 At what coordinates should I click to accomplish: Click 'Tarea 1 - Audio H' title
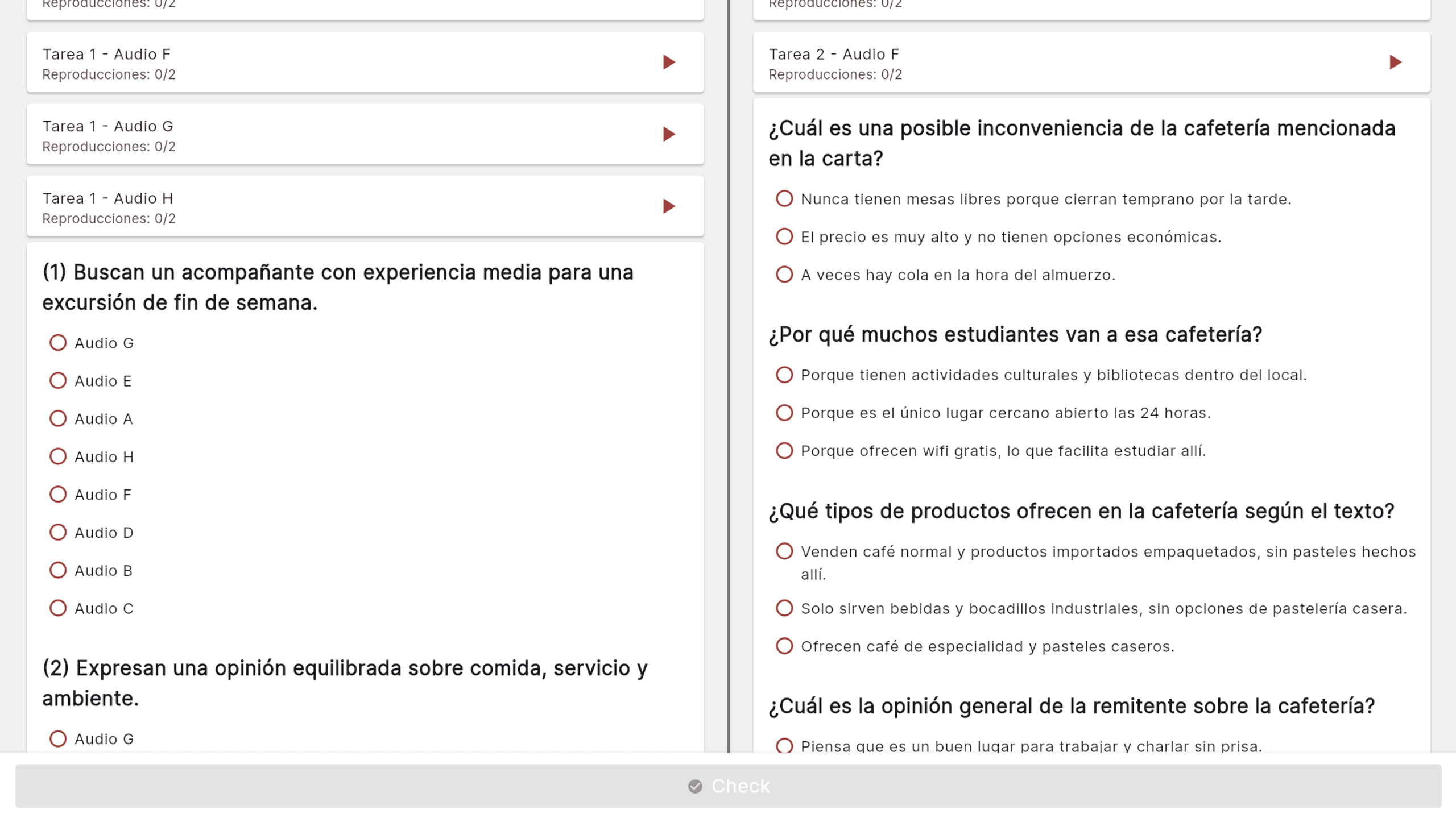(x=107, y=198)
